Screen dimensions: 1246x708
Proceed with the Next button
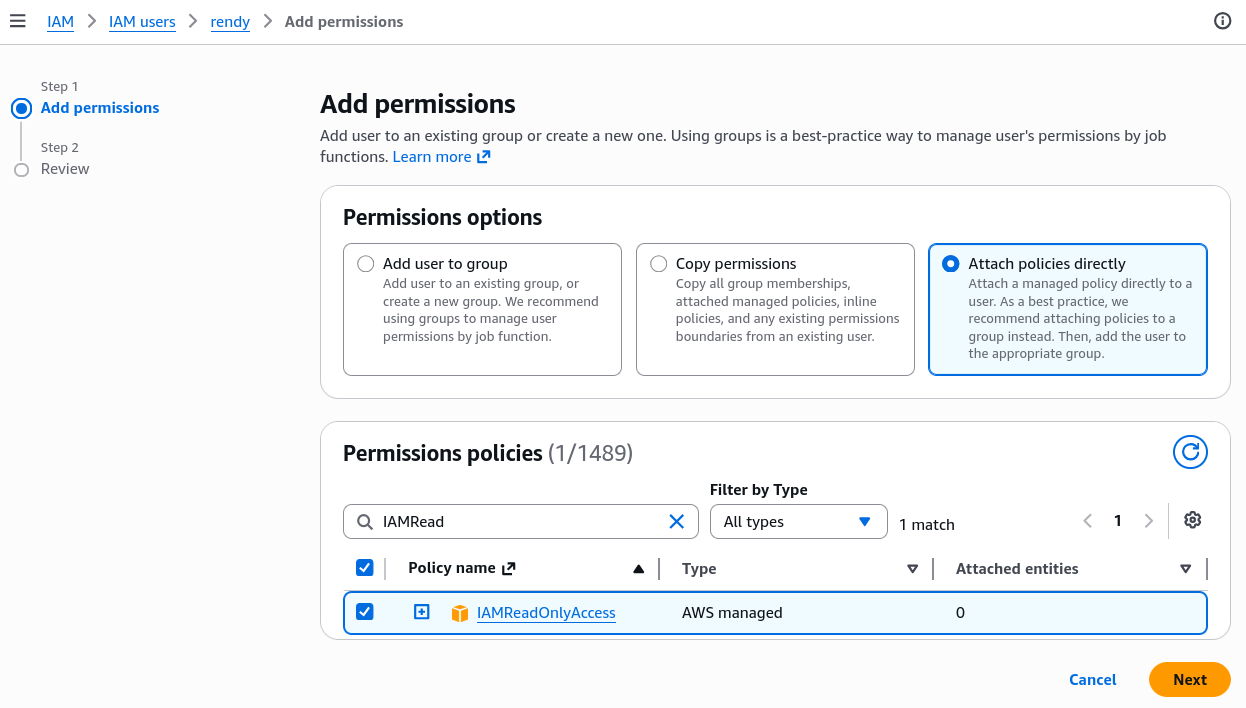click(1190, 679)
